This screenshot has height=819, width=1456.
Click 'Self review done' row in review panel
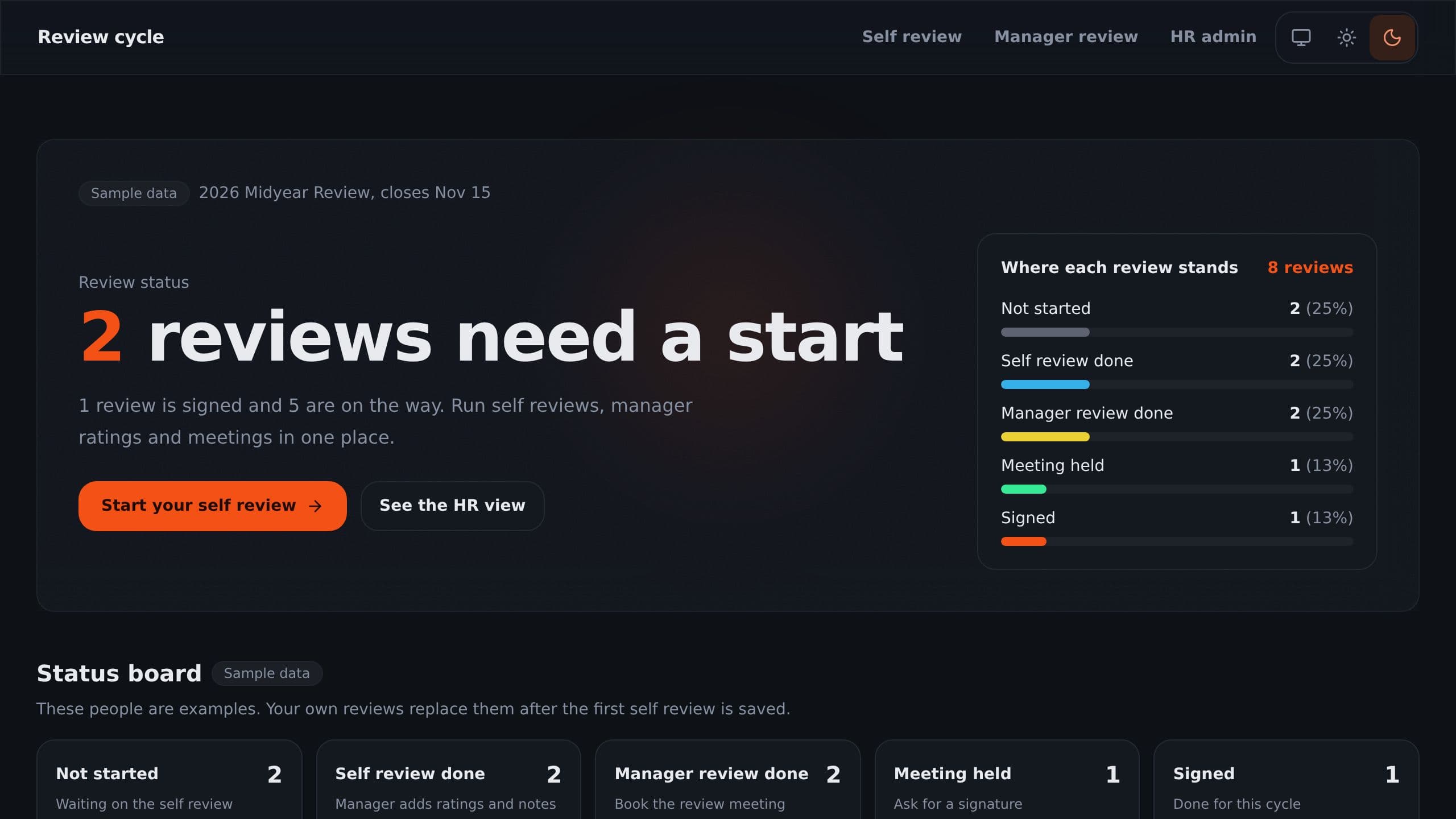pos(1177,370)
